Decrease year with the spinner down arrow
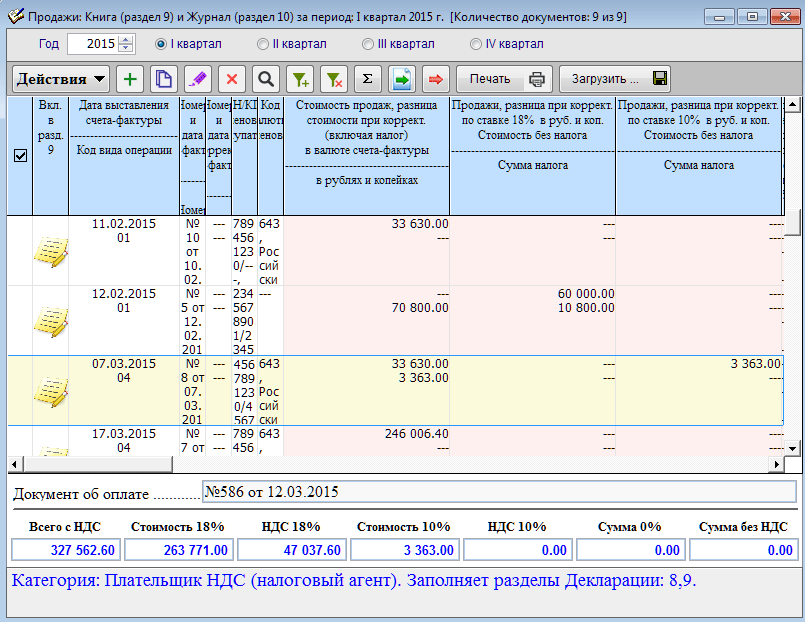 pyautogui.click(x=126, y=48)
